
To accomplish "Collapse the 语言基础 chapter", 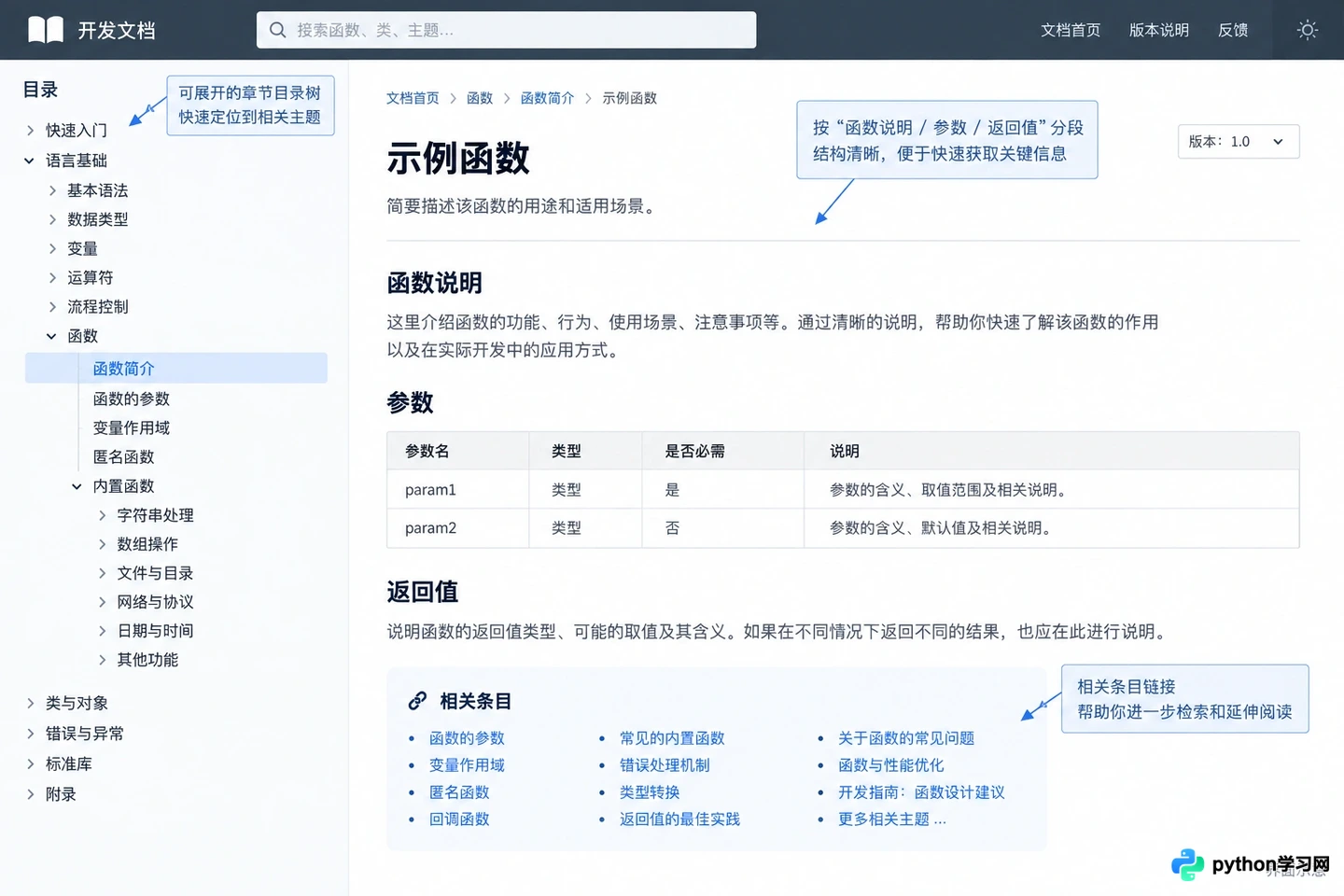I will 30,161.
